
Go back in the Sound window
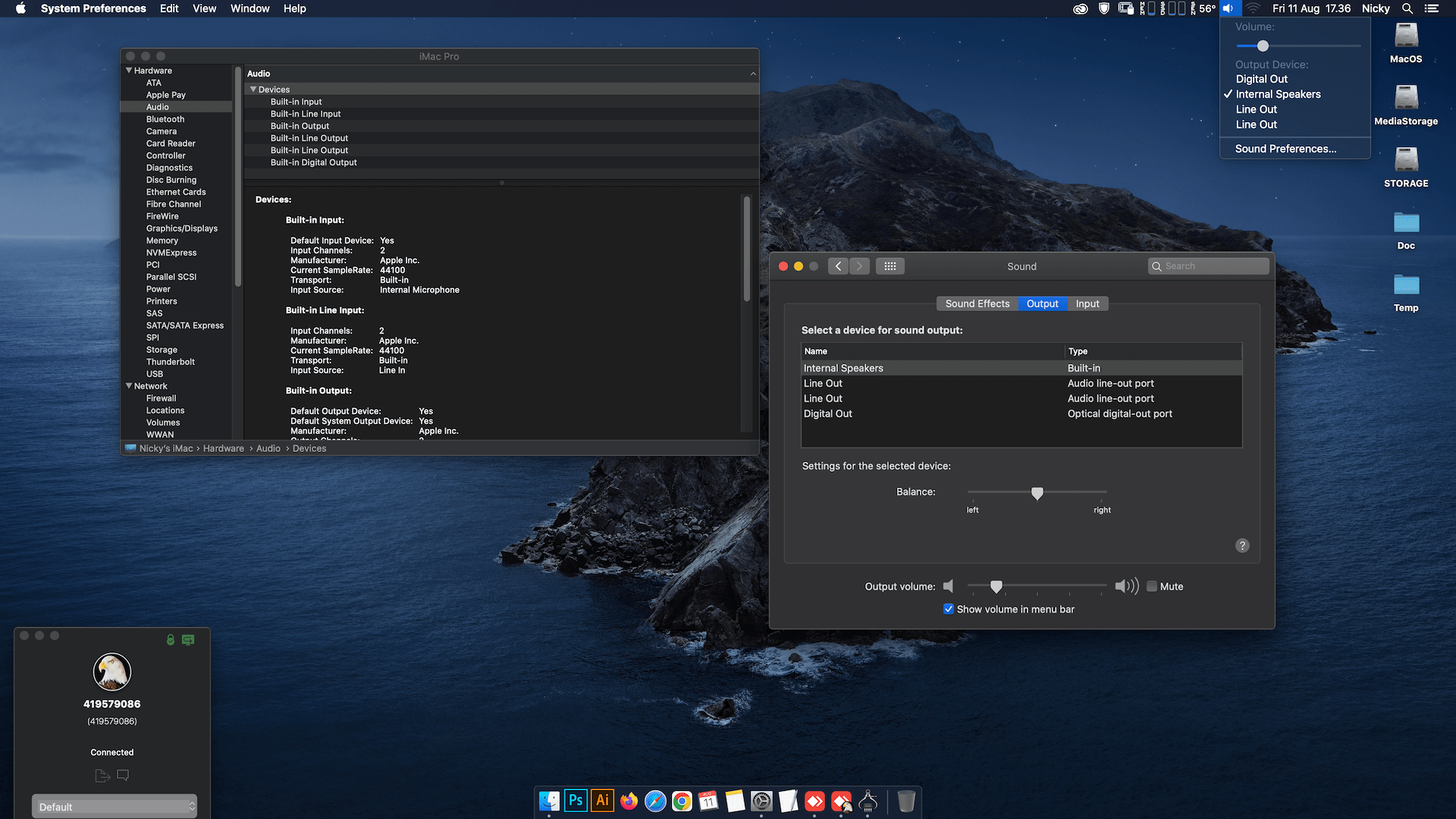coord(838,266)
